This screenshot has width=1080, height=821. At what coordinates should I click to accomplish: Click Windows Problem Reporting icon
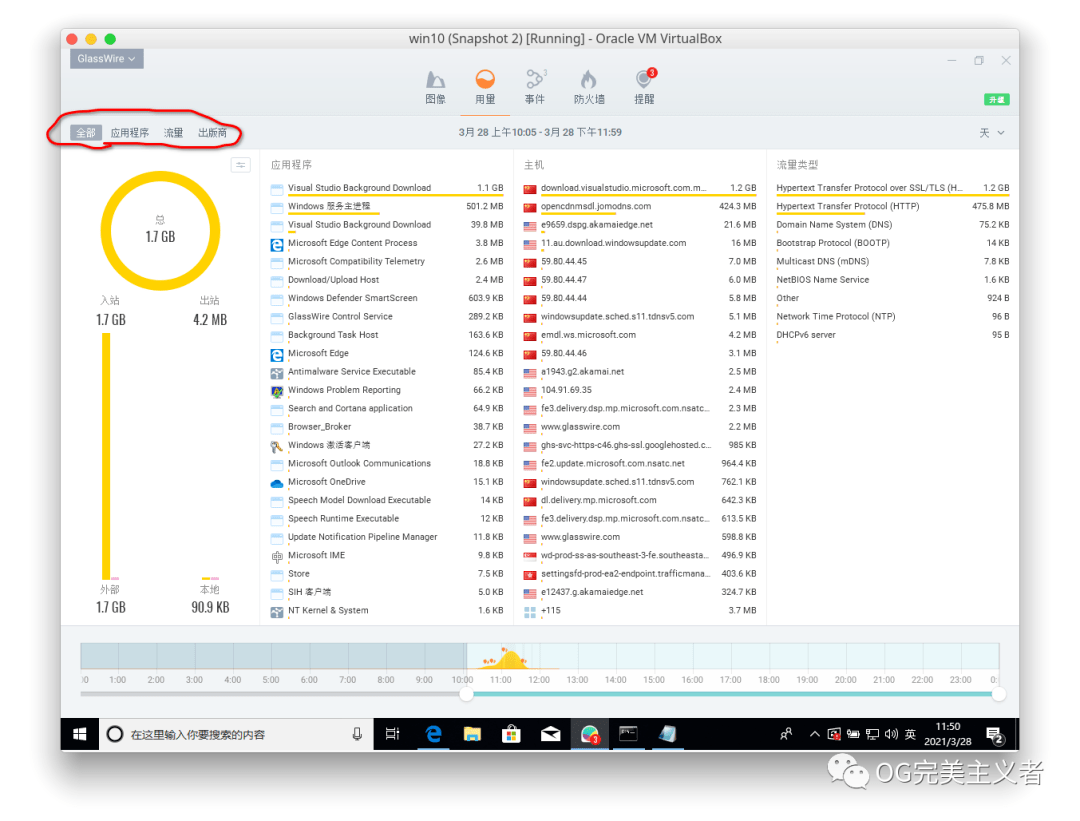click(x=277, y=391)
